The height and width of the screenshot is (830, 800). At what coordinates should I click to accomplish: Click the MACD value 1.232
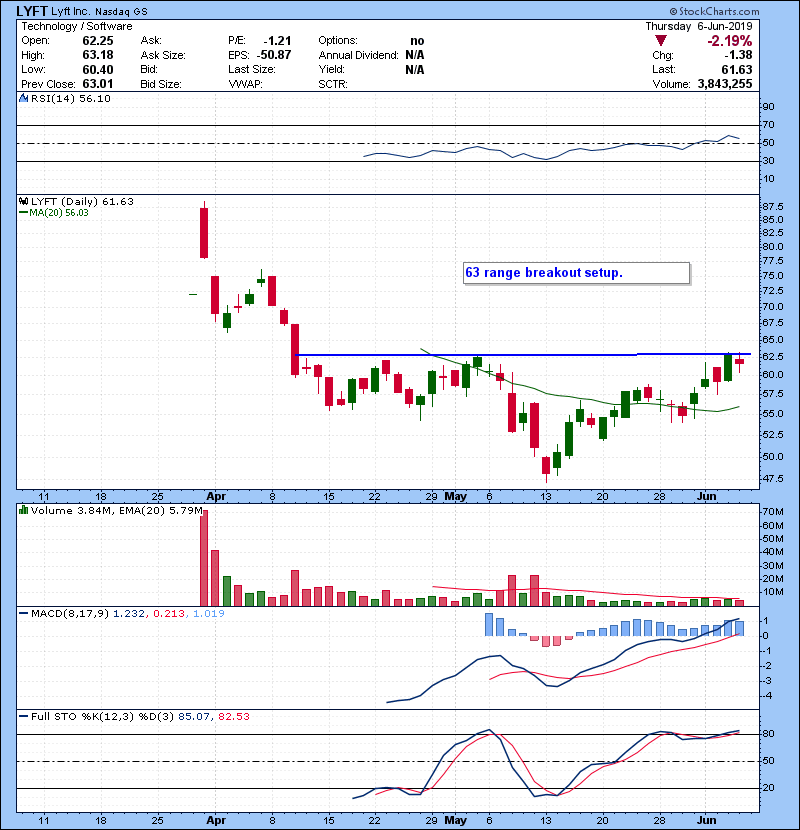129,614
